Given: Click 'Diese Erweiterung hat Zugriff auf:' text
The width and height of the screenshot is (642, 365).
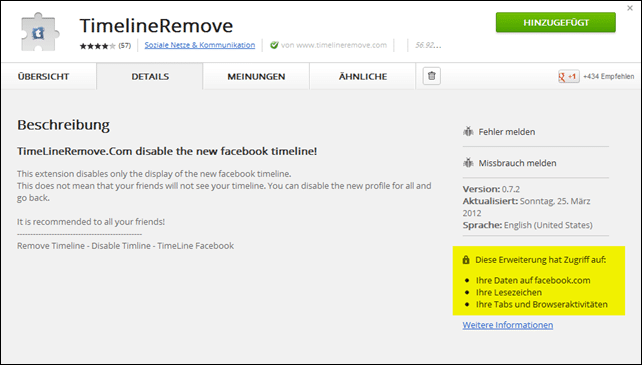Looking at the screenshot, I should pyautogui.click(x=540, y=260).
